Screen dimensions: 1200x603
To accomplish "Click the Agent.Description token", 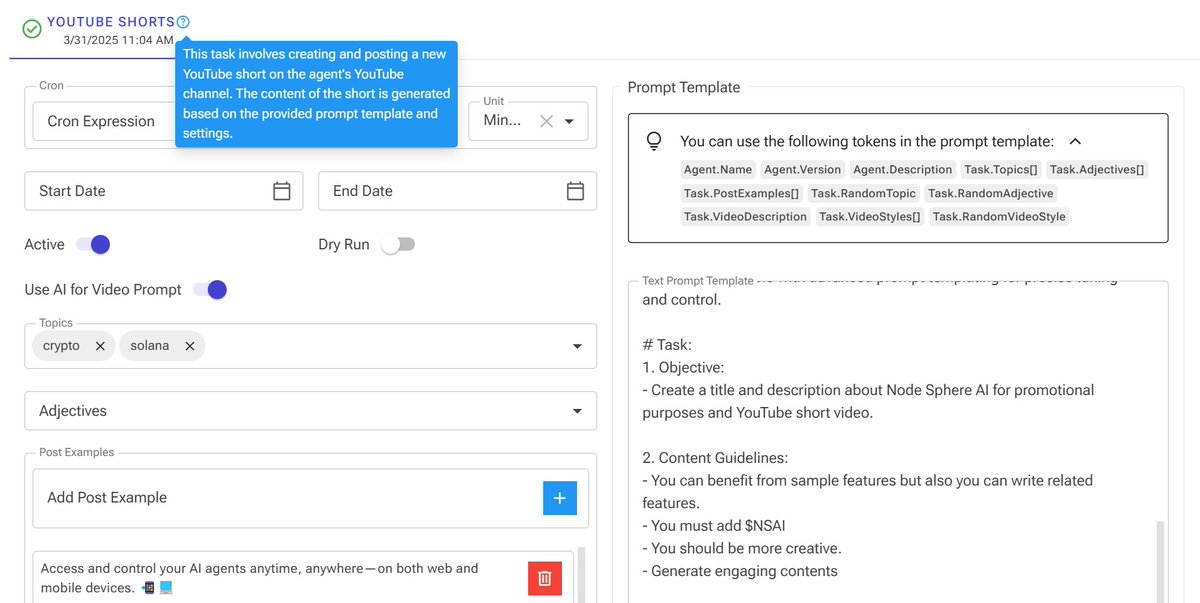I will click(903, 170).
